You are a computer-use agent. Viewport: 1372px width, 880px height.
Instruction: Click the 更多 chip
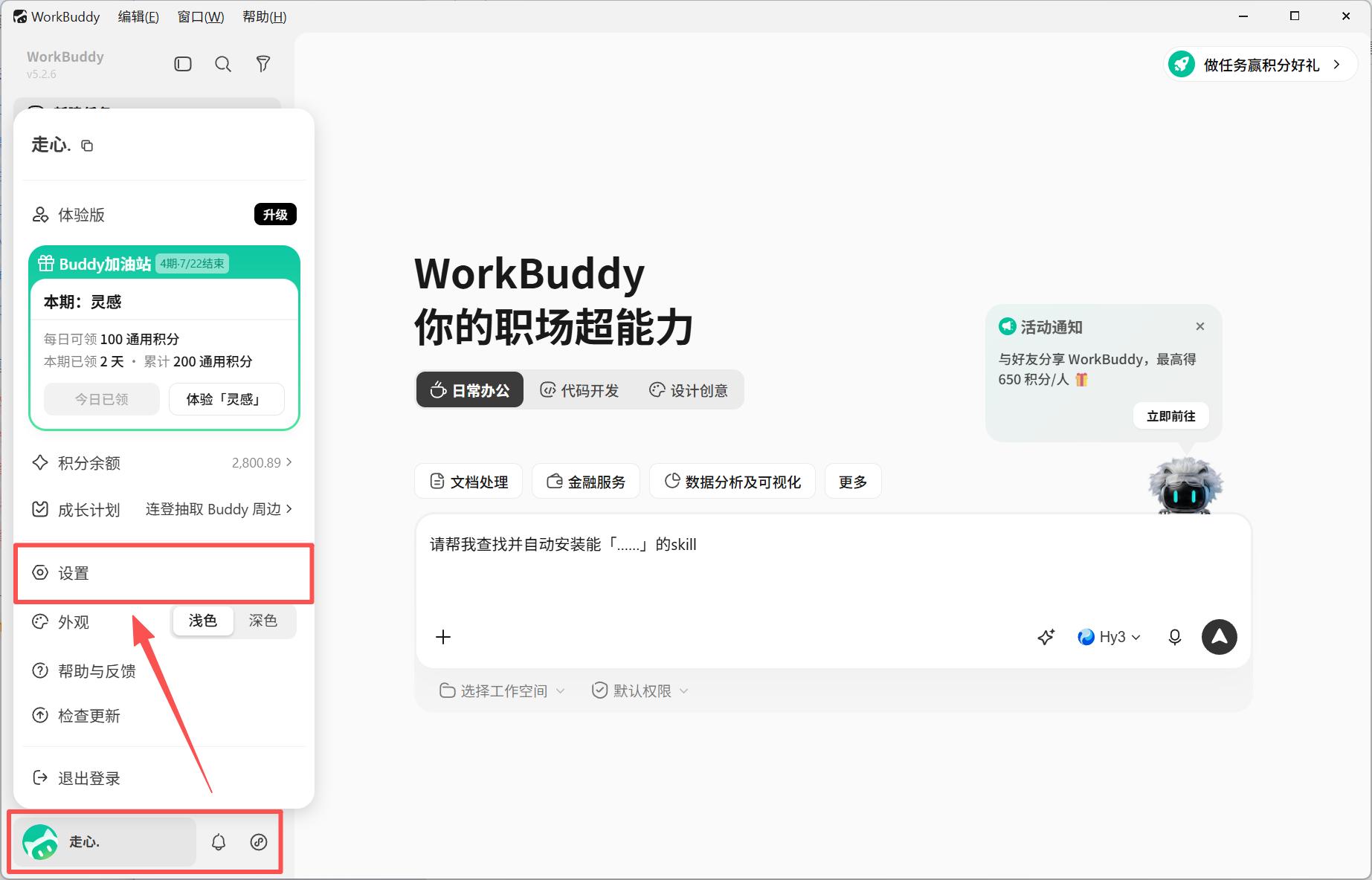853,482
